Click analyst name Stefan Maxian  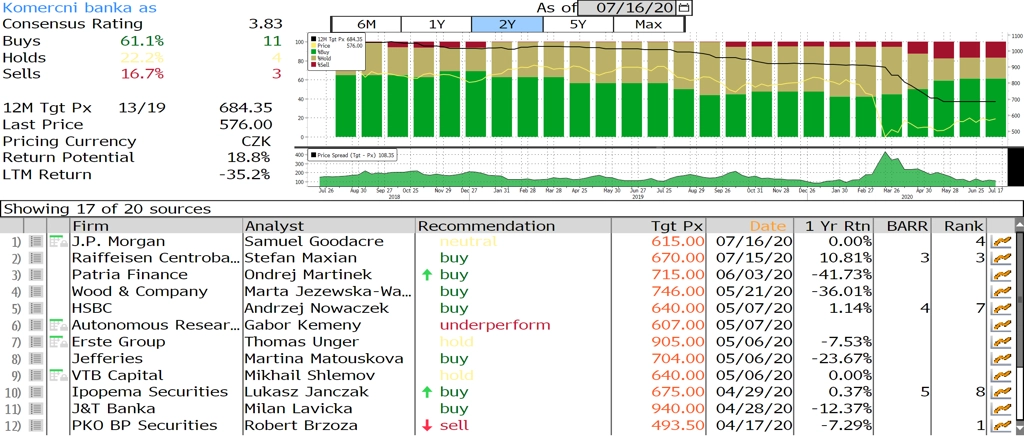tap(300, 259)
